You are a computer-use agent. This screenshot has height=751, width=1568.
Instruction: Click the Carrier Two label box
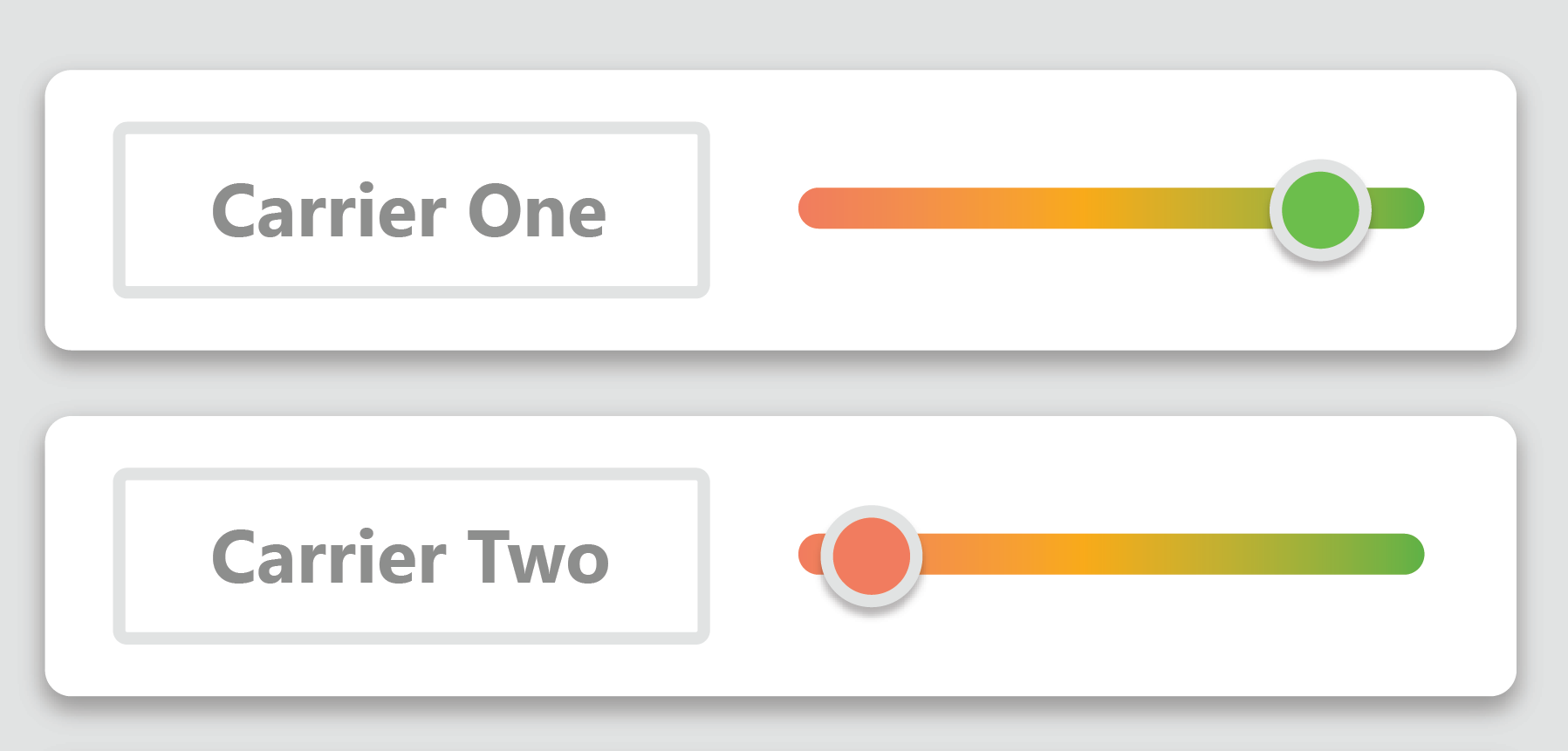click(x=411, y=556)
